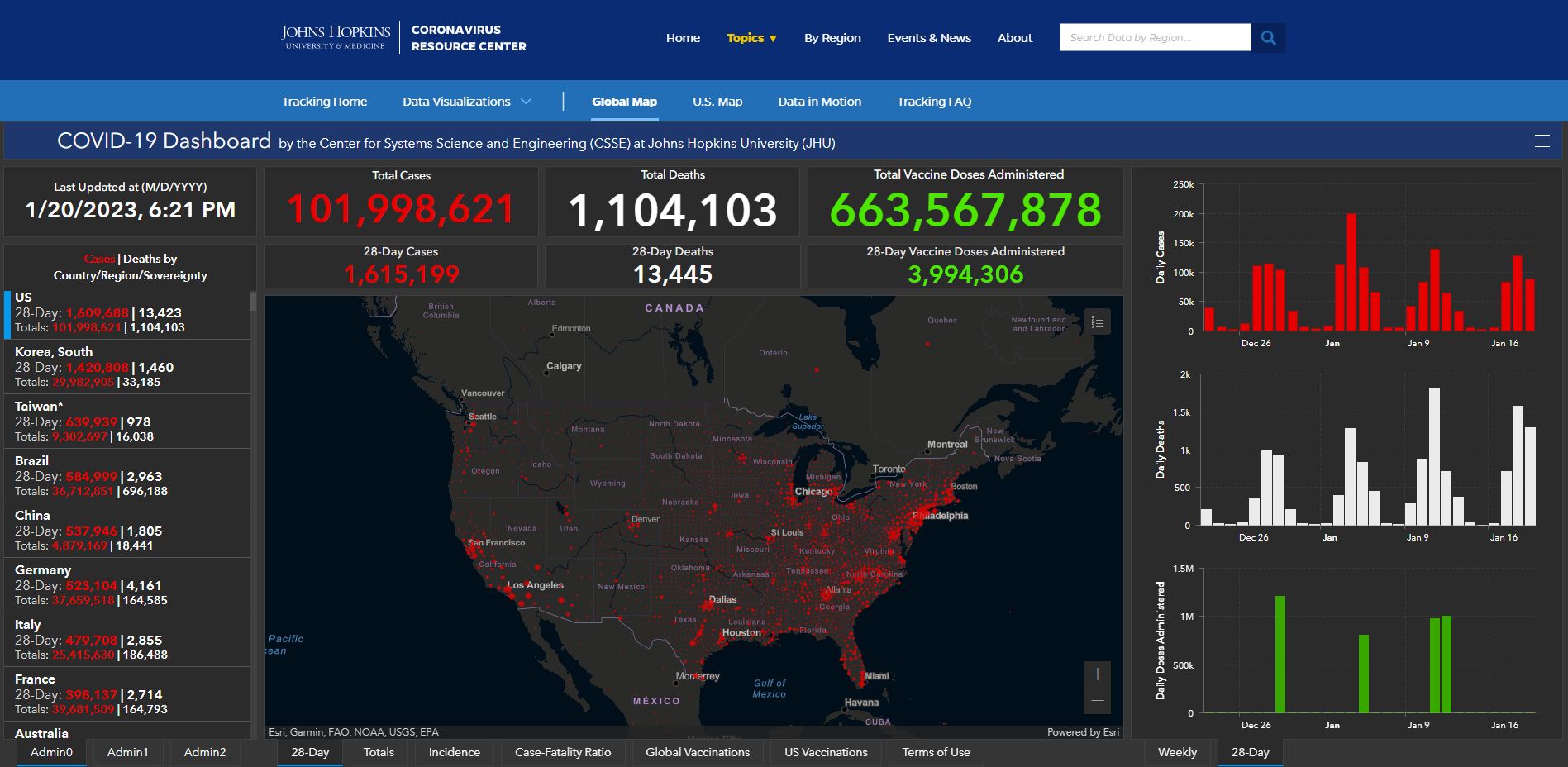
Task: Zoom out on the map
Action: (1098, 701)
